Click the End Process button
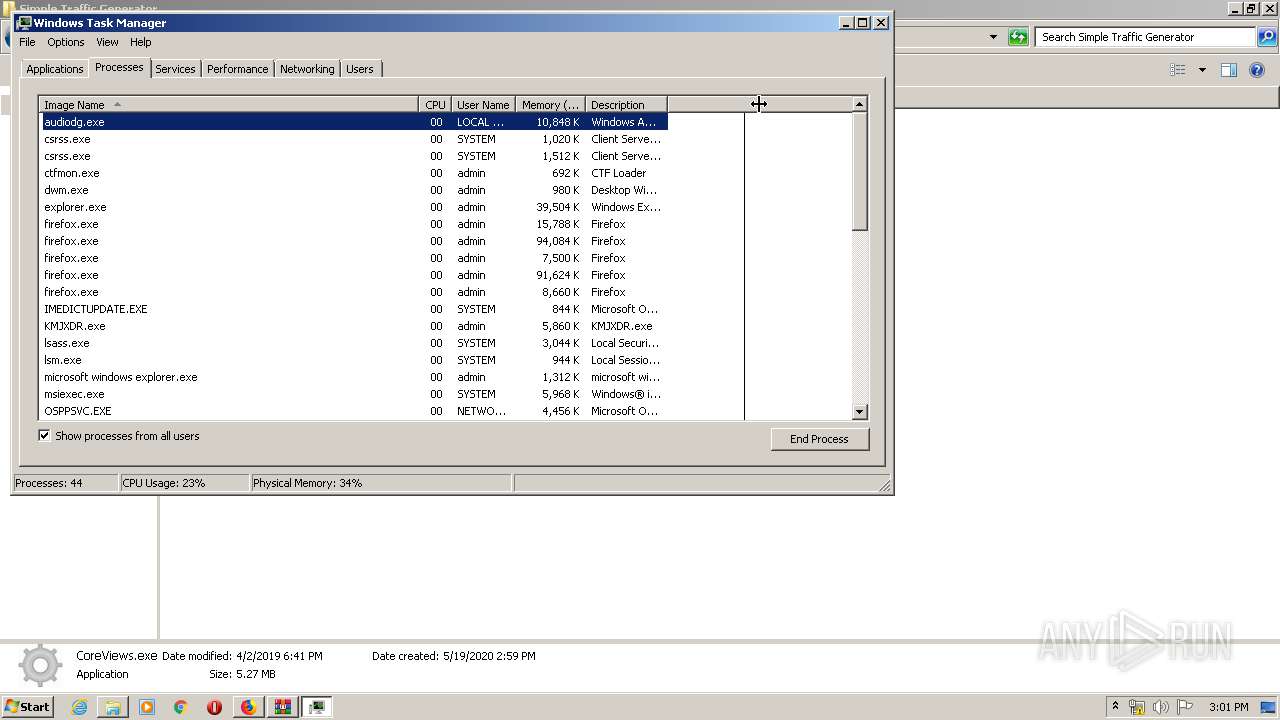 click(x=819, y=439)
